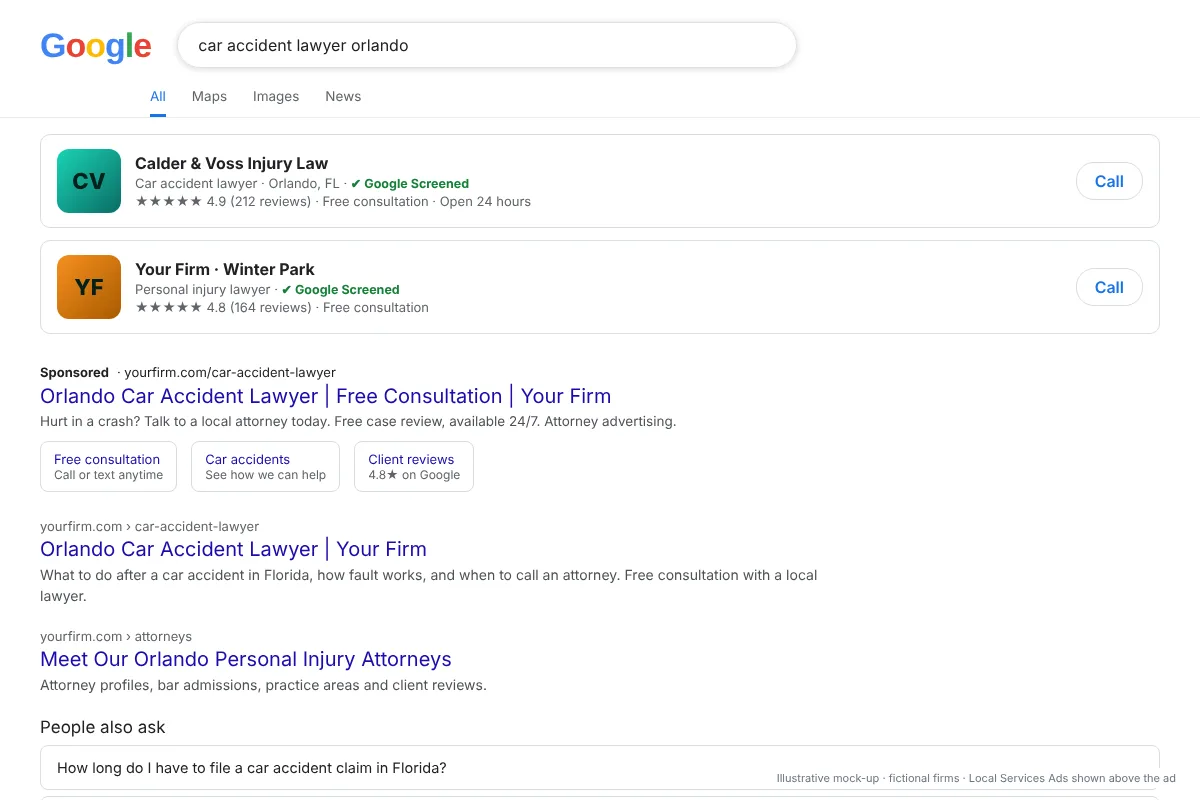Click snippet Attorney profiles, bar admissions text
The image size is (1200, 800).
point(263,685)
